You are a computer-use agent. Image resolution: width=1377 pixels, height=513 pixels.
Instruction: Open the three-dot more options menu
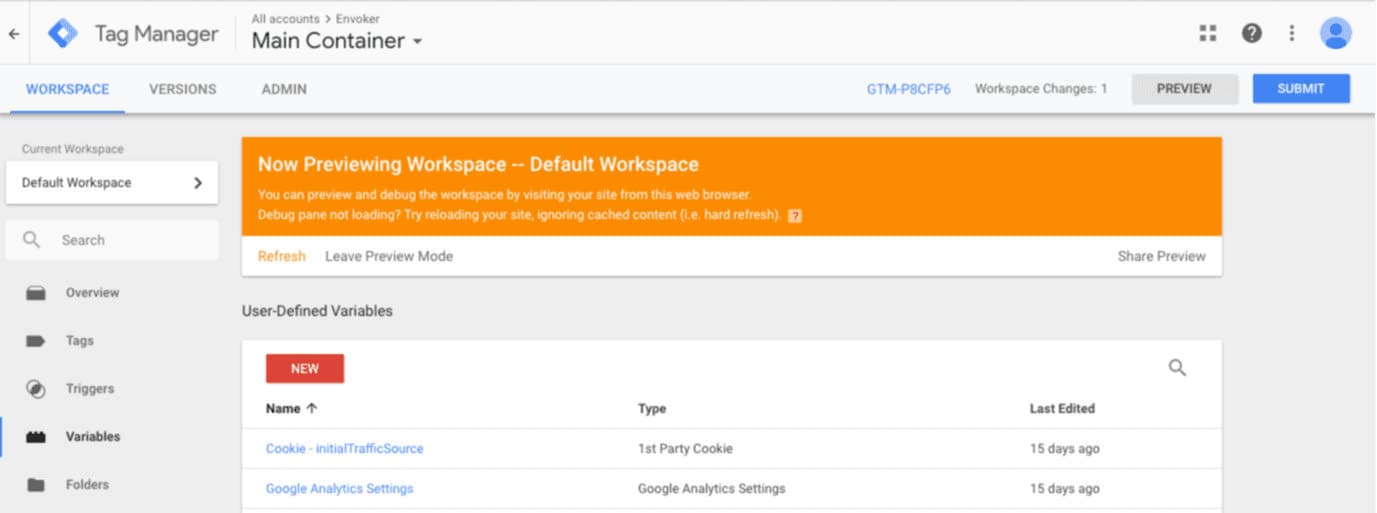click(1292, 33)
